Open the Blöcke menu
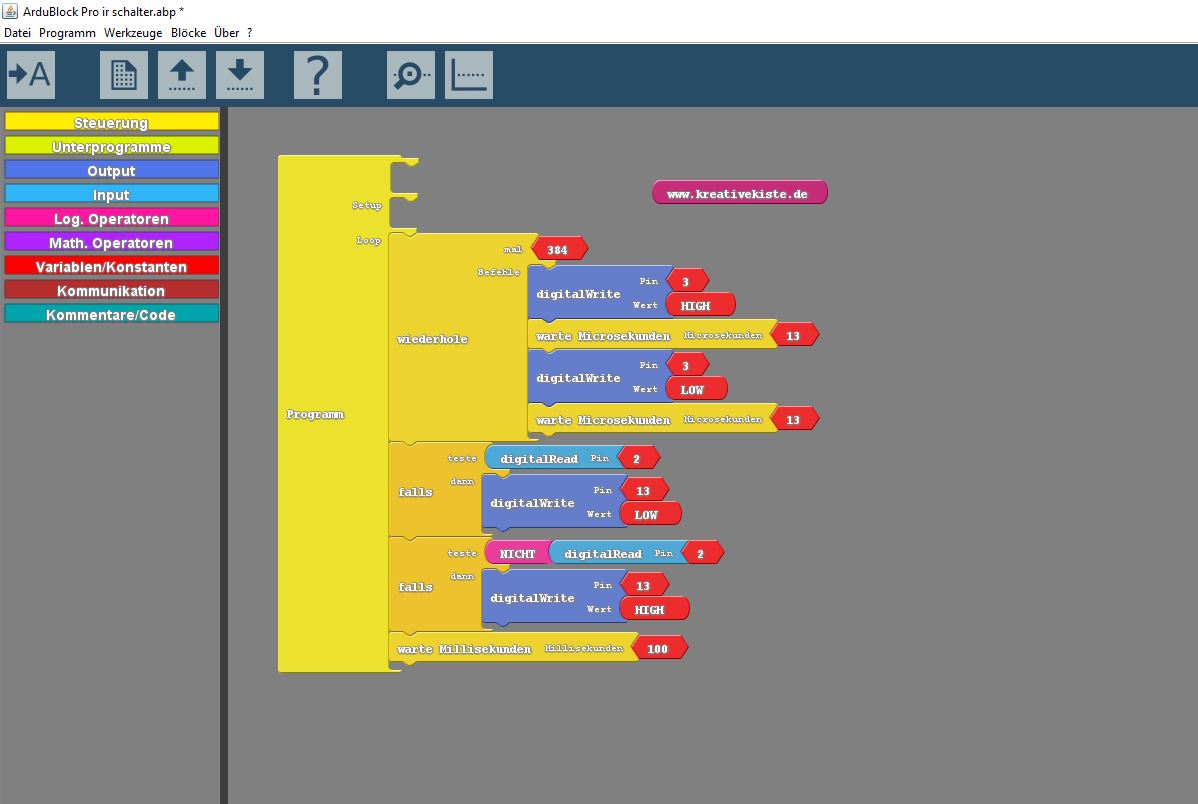Image resolution: width=1198 pixels, height=804 pixels. (188, 33)
